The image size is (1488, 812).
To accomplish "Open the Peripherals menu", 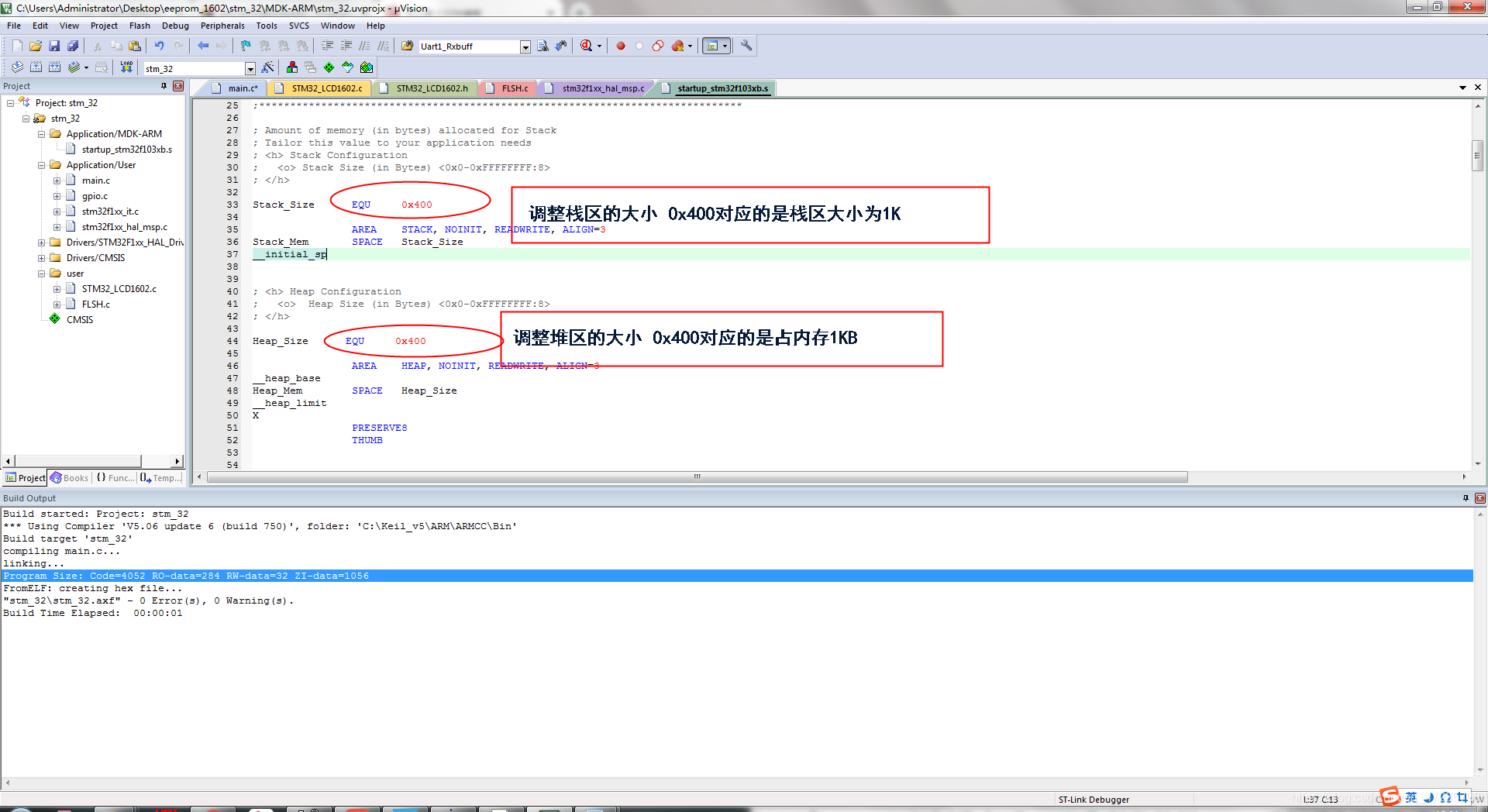I will tap(222, 26).
